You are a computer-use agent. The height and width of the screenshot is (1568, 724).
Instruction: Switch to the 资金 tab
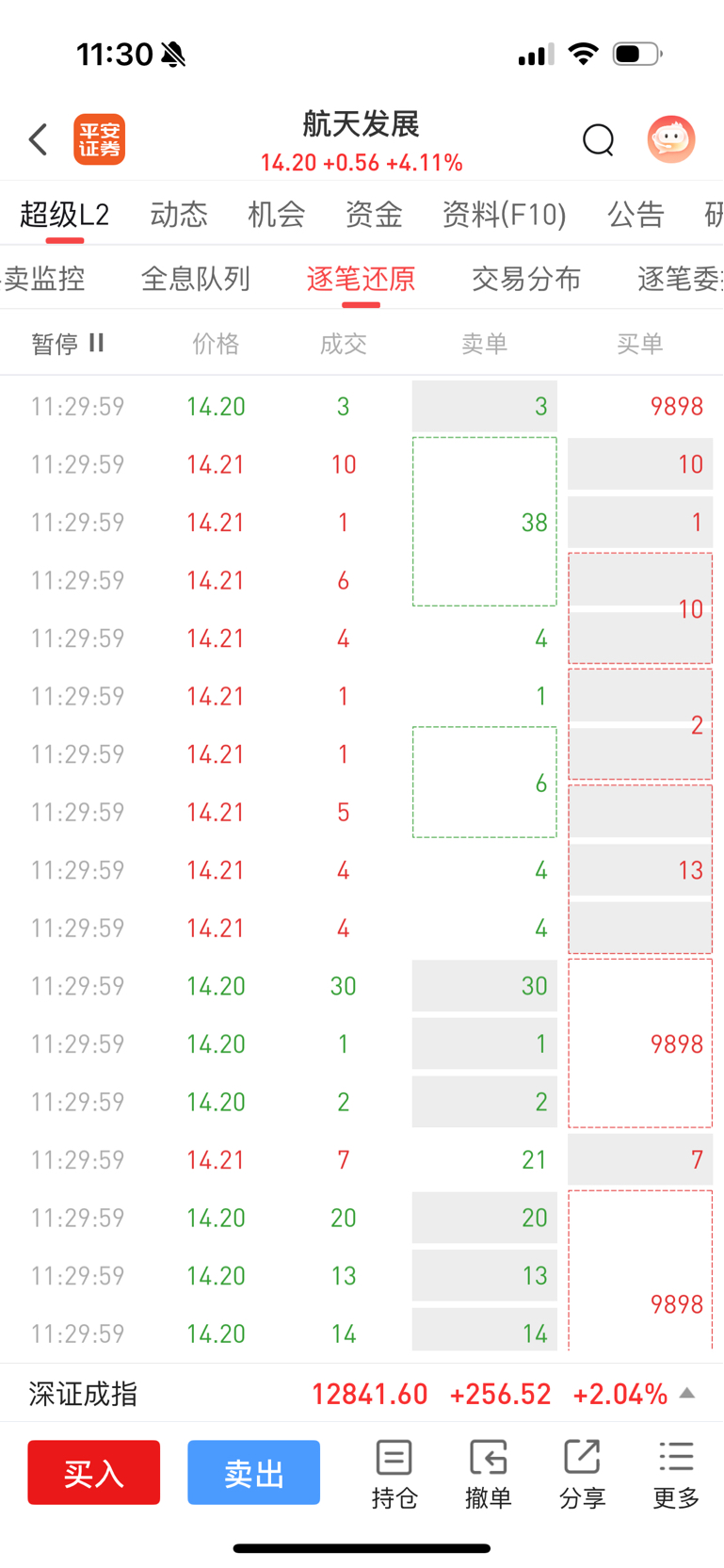[x=374, y=215]
